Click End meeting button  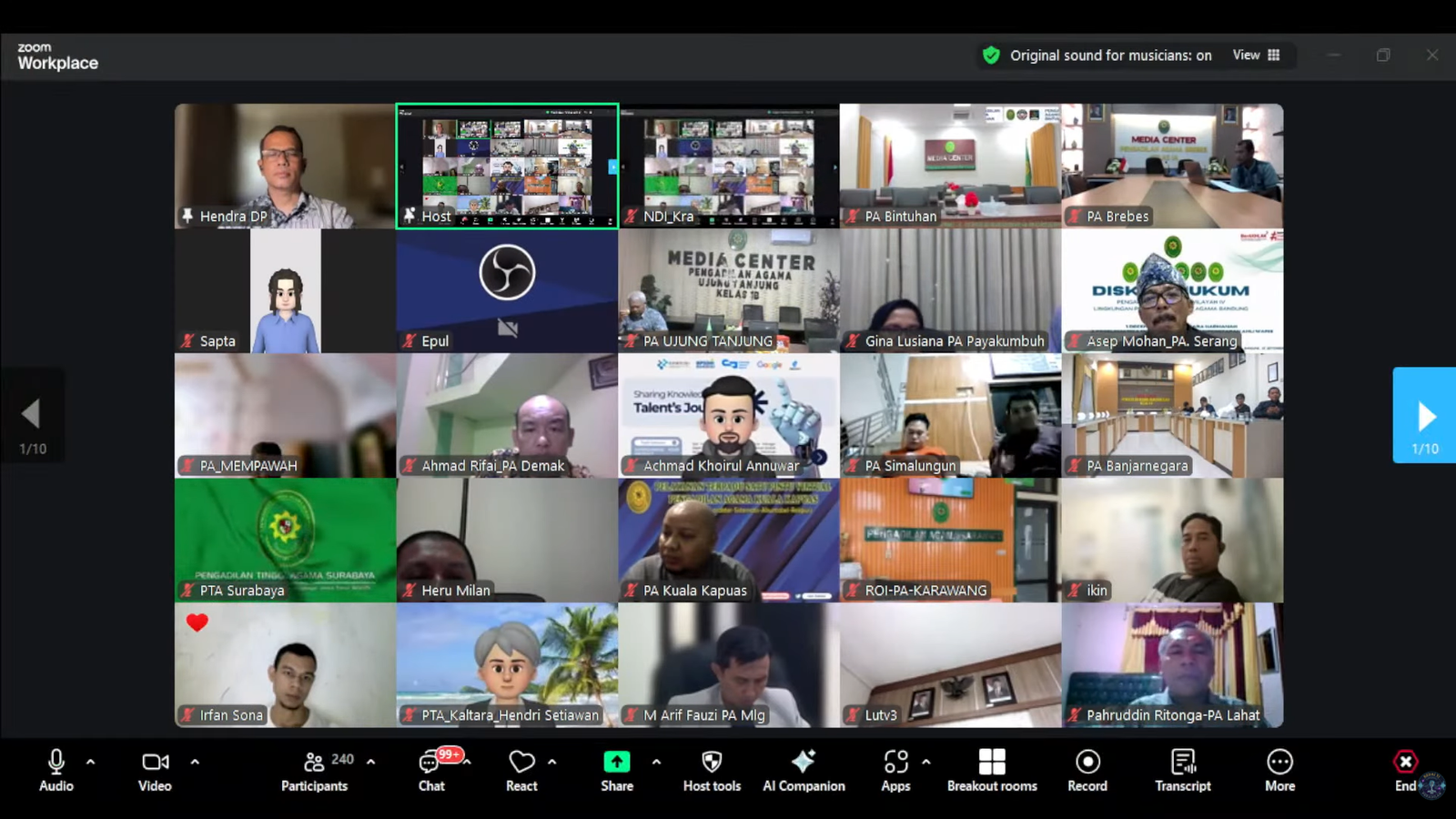(x=1405, y=771)
